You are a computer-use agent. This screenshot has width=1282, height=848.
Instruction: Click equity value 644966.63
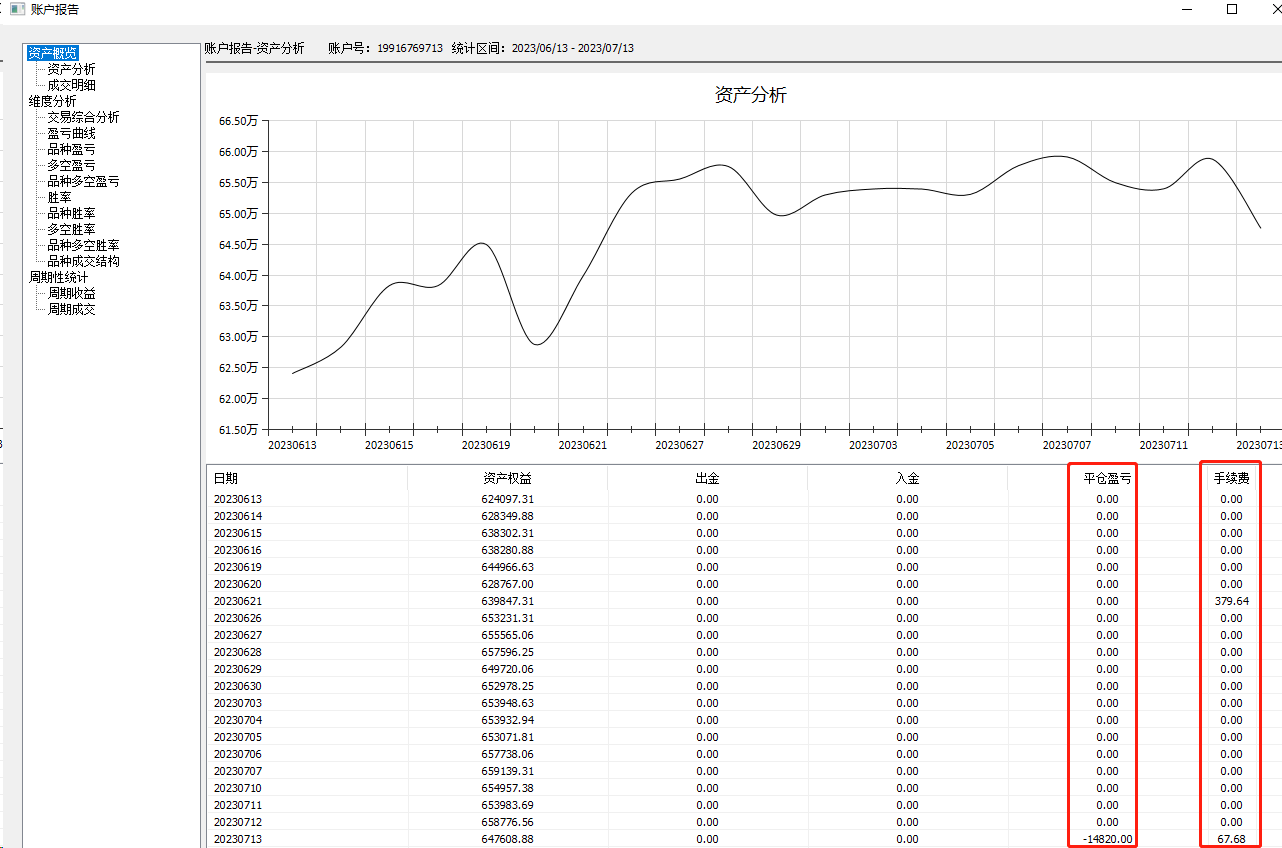(507, 567)
